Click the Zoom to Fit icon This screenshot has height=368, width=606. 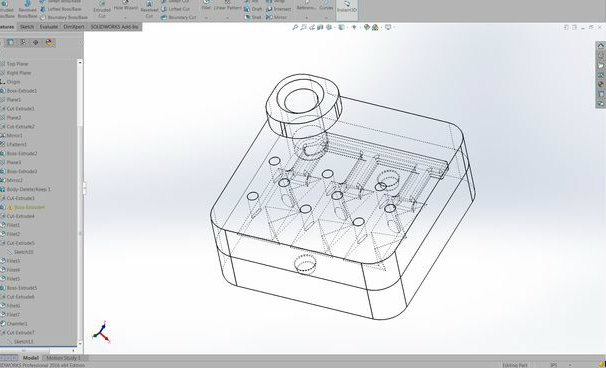(x=295, y=27)
